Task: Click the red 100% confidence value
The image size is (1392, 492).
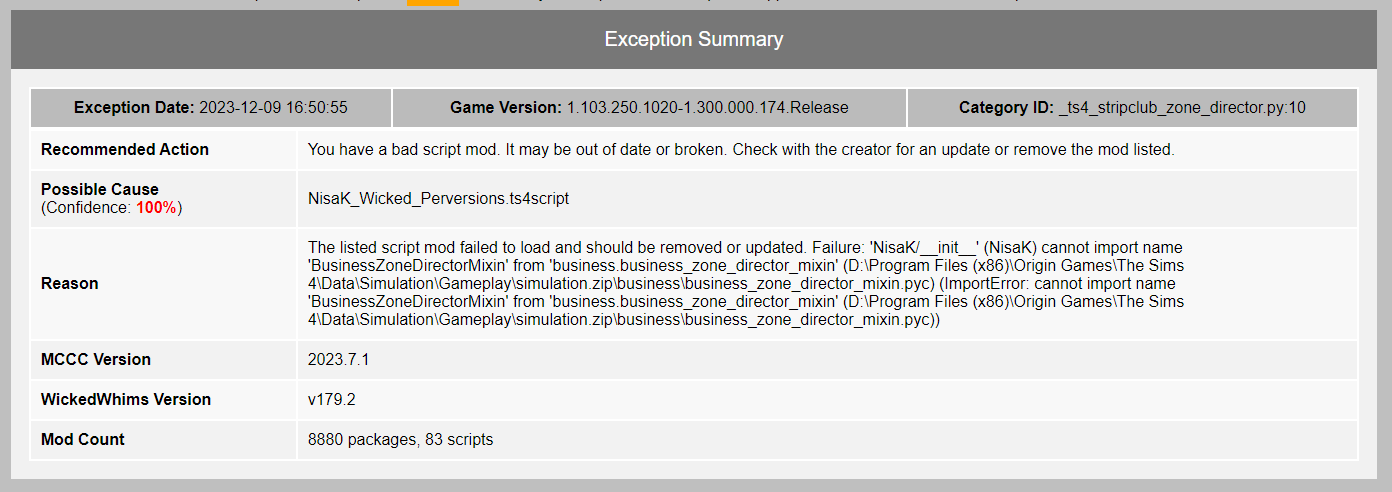Action: pyautogui.click(x=157, y=208)
